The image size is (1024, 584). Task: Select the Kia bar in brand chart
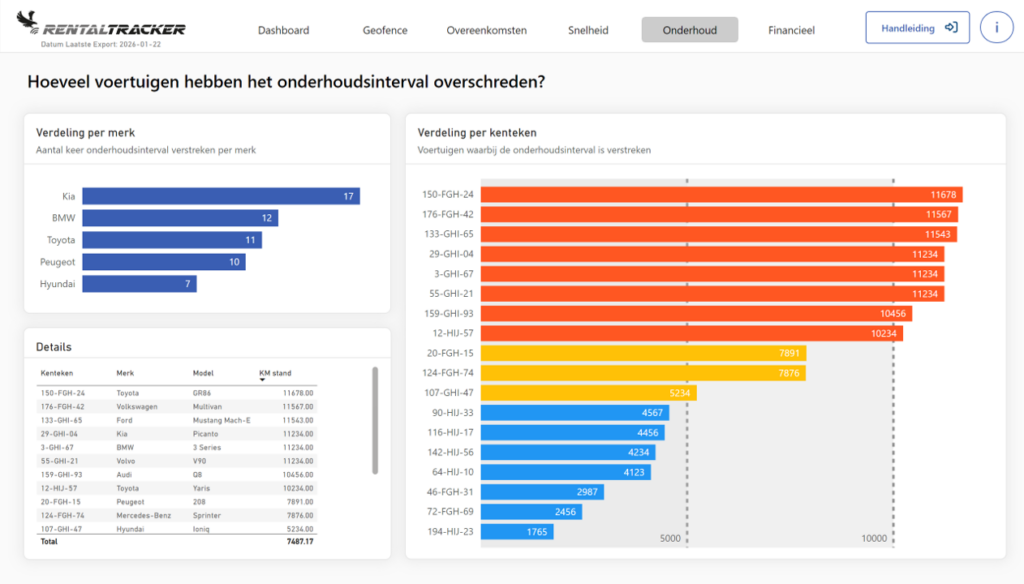[x=221, y=196]
